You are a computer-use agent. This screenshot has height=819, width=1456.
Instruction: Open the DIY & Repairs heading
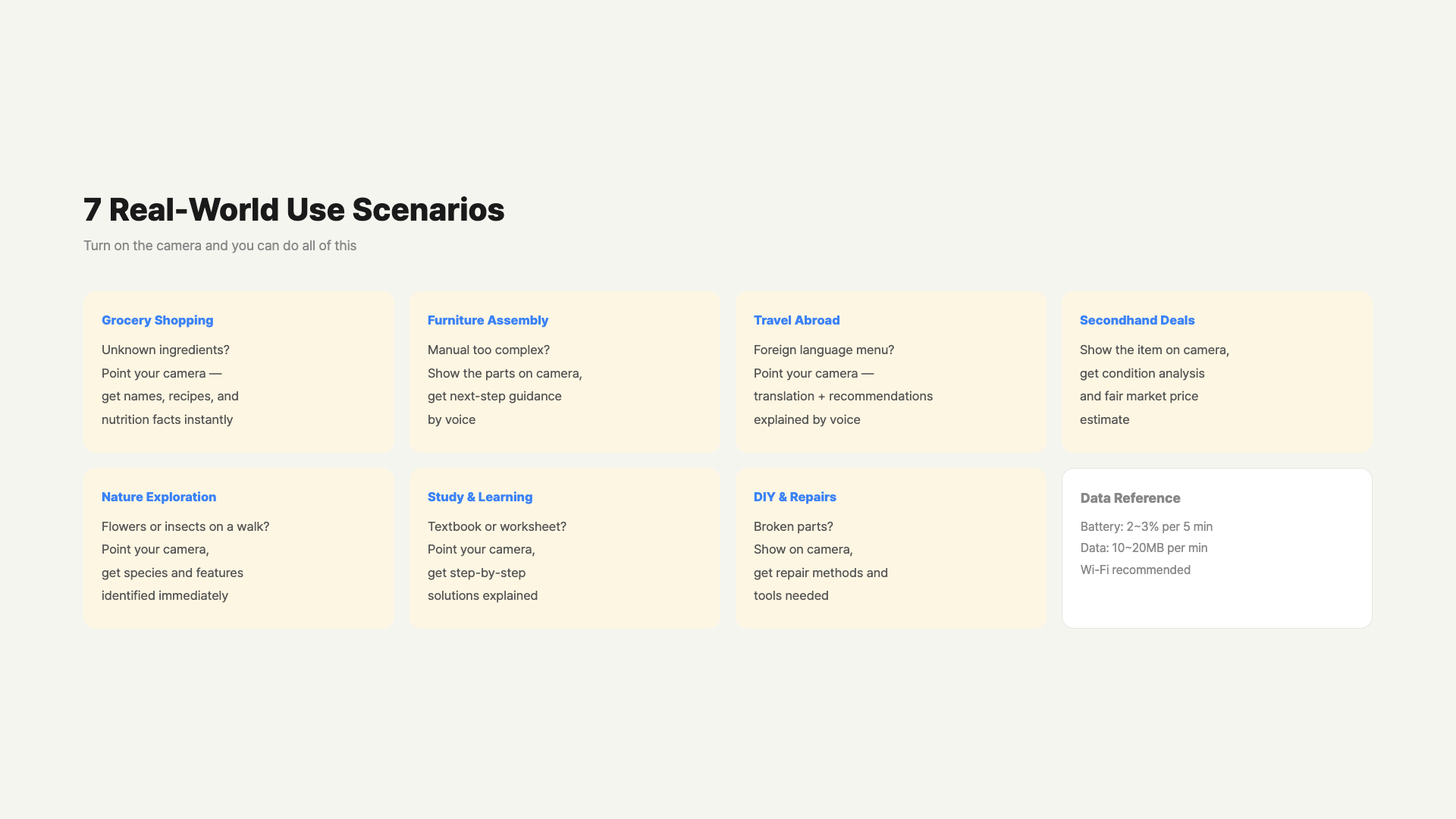coord(795,497)
